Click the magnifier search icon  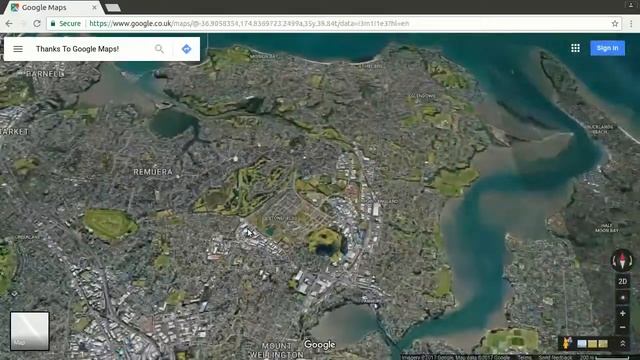tap(159, 49)
